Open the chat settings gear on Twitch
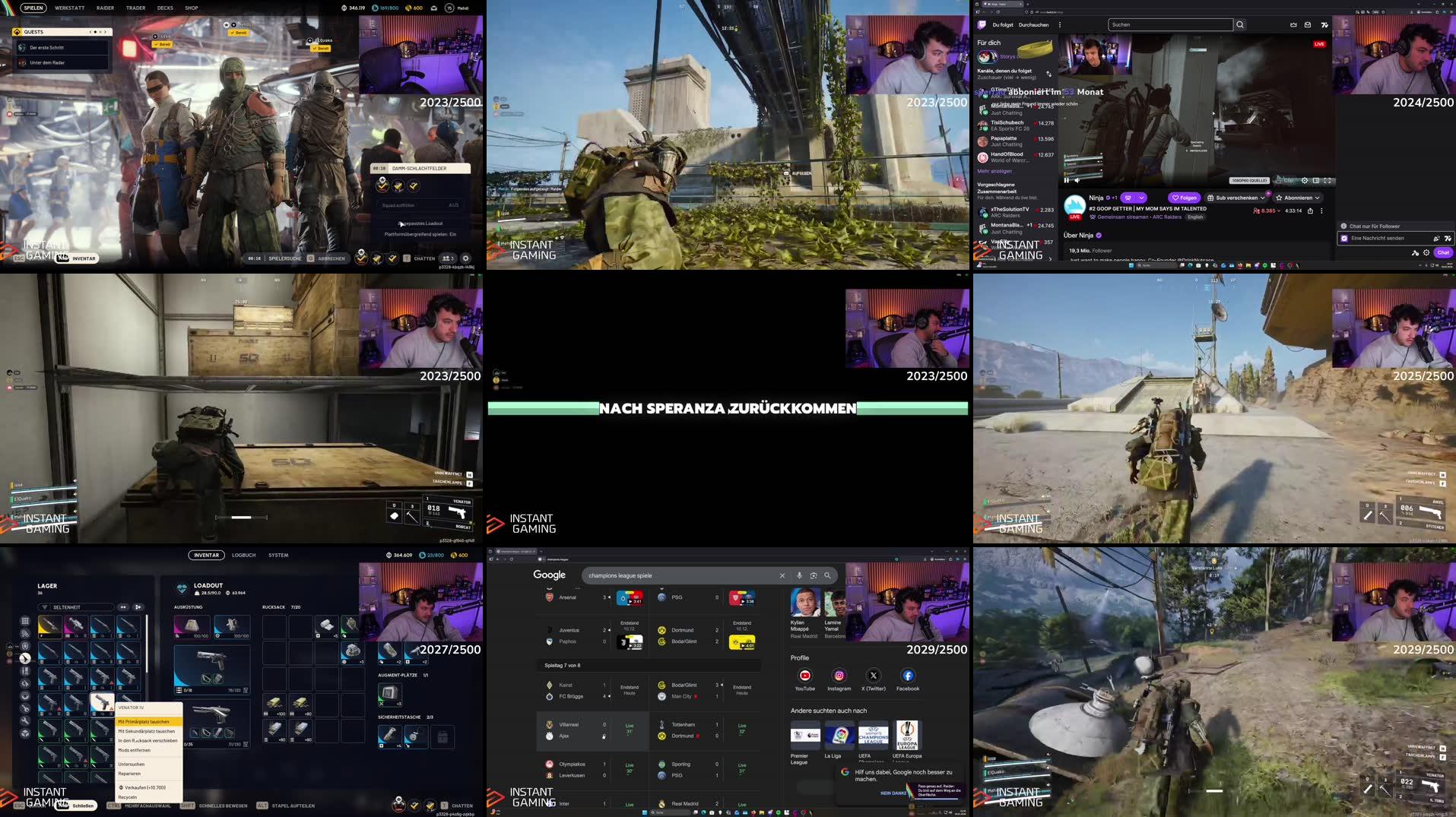Image resolution: width=1456 pixels, height=817 pixels. click(1426, 252)
